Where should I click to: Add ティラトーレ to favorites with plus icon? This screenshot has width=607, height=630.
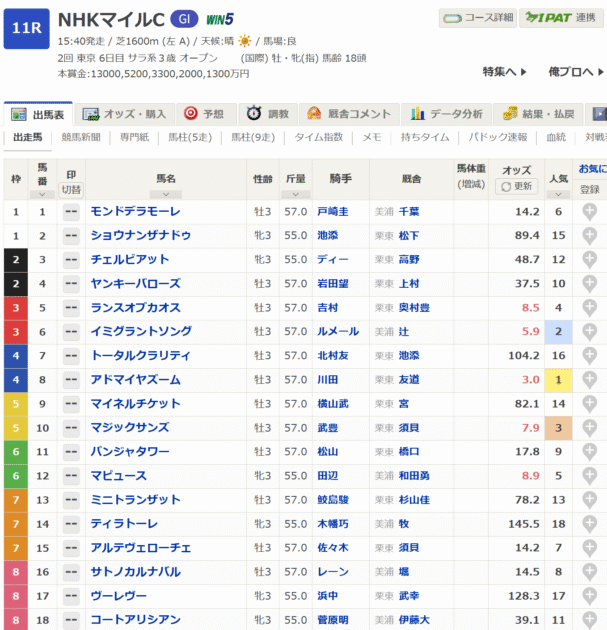[x=589, y=524]
